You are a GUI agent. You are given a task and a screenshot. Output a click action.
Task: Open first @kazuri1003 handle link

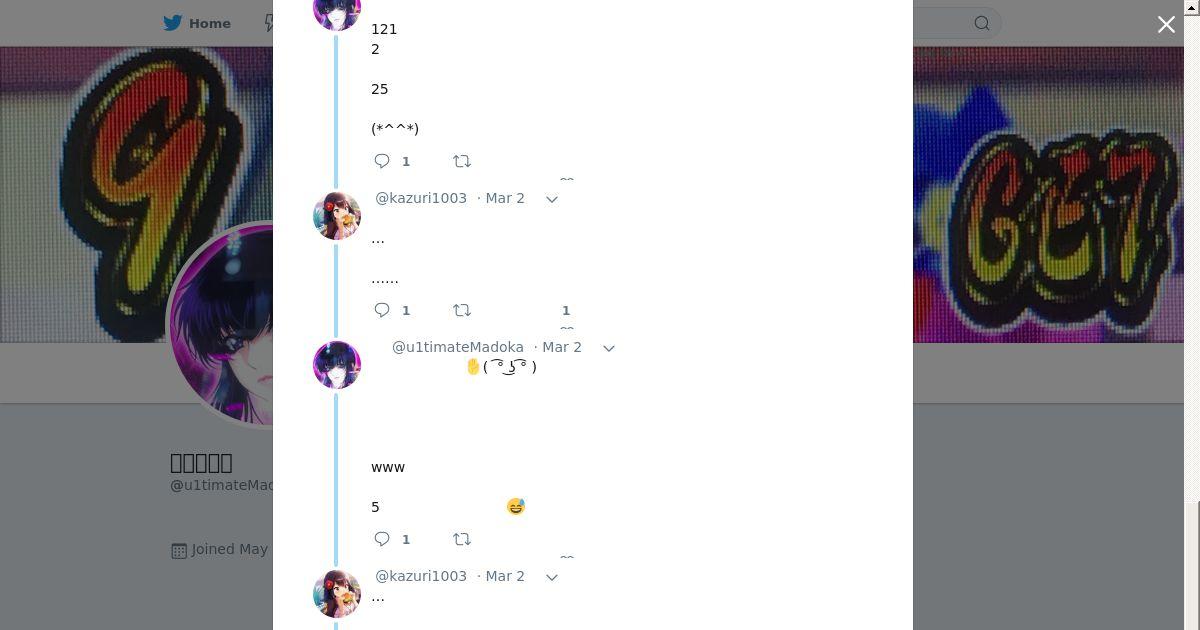tap(421, 198)
